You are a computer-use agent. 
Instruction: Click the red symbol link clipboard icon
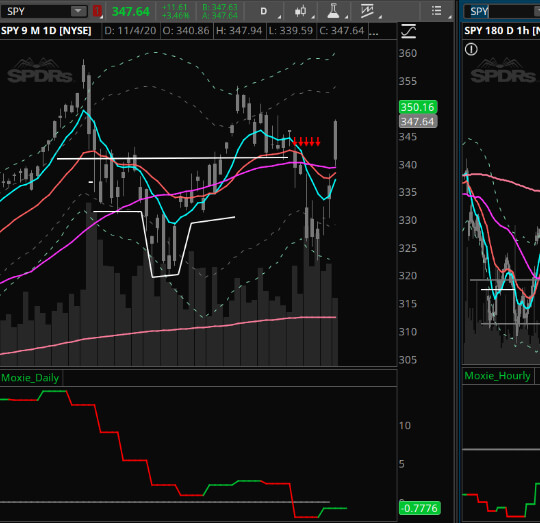pyautogui.click(x=97, y=11)
